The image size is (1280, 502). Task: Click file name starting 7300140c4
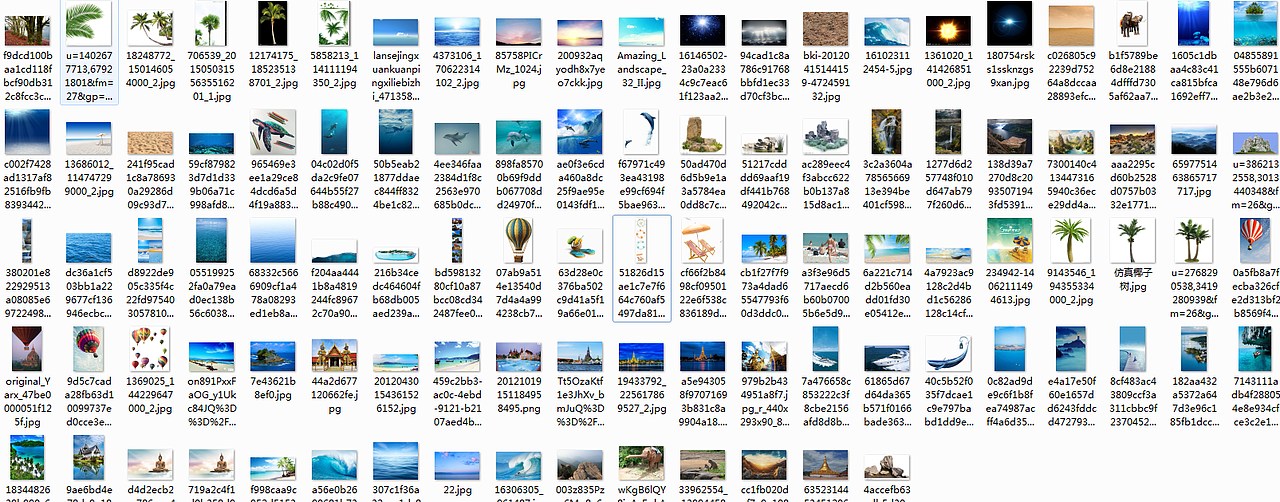click(1072, 184)
